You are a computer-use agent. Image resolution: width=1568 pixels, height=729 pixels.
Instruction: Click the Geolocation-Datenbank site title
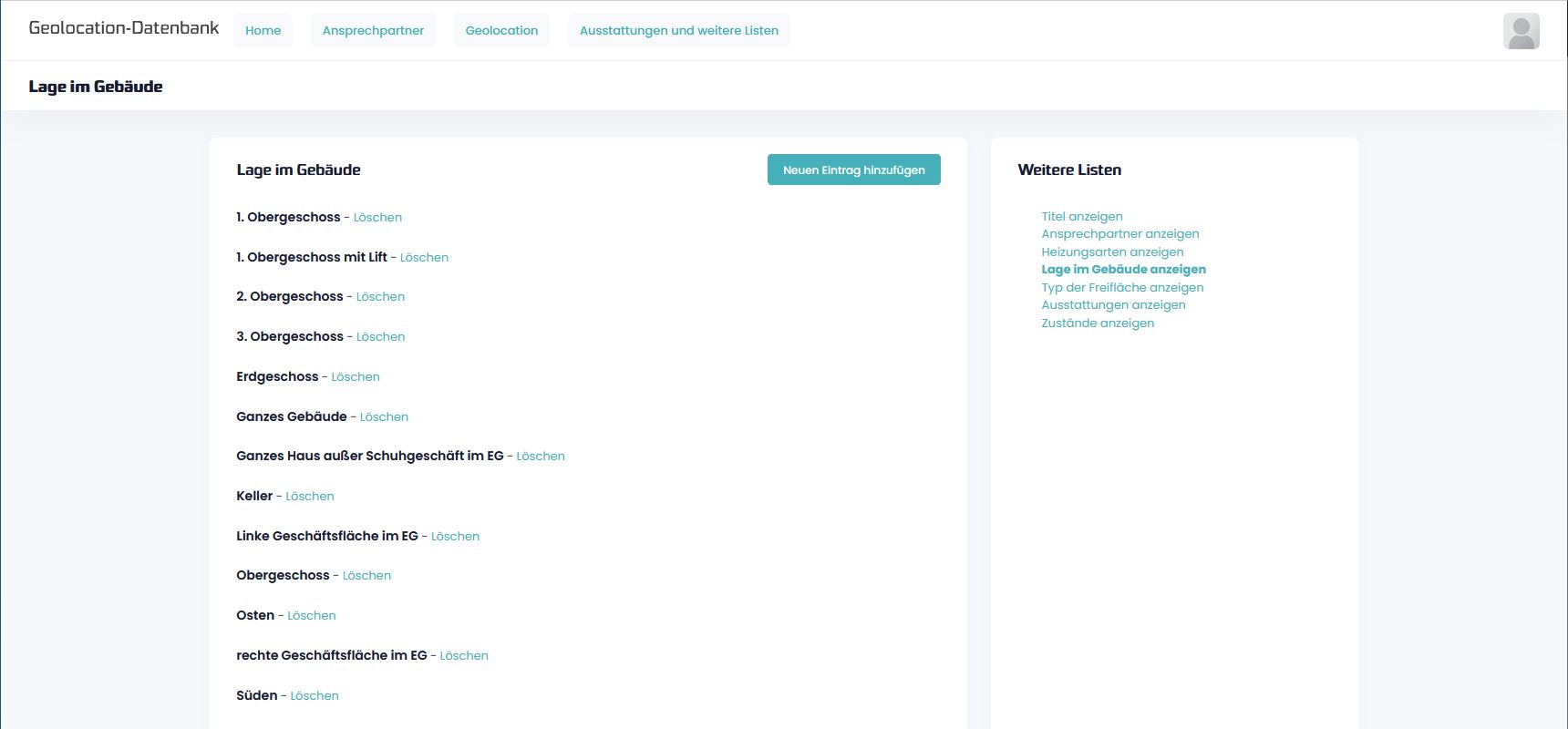[124, 28]
